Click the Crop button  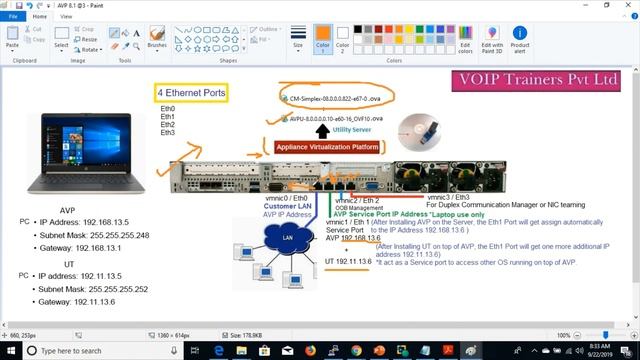pos(84,29)
